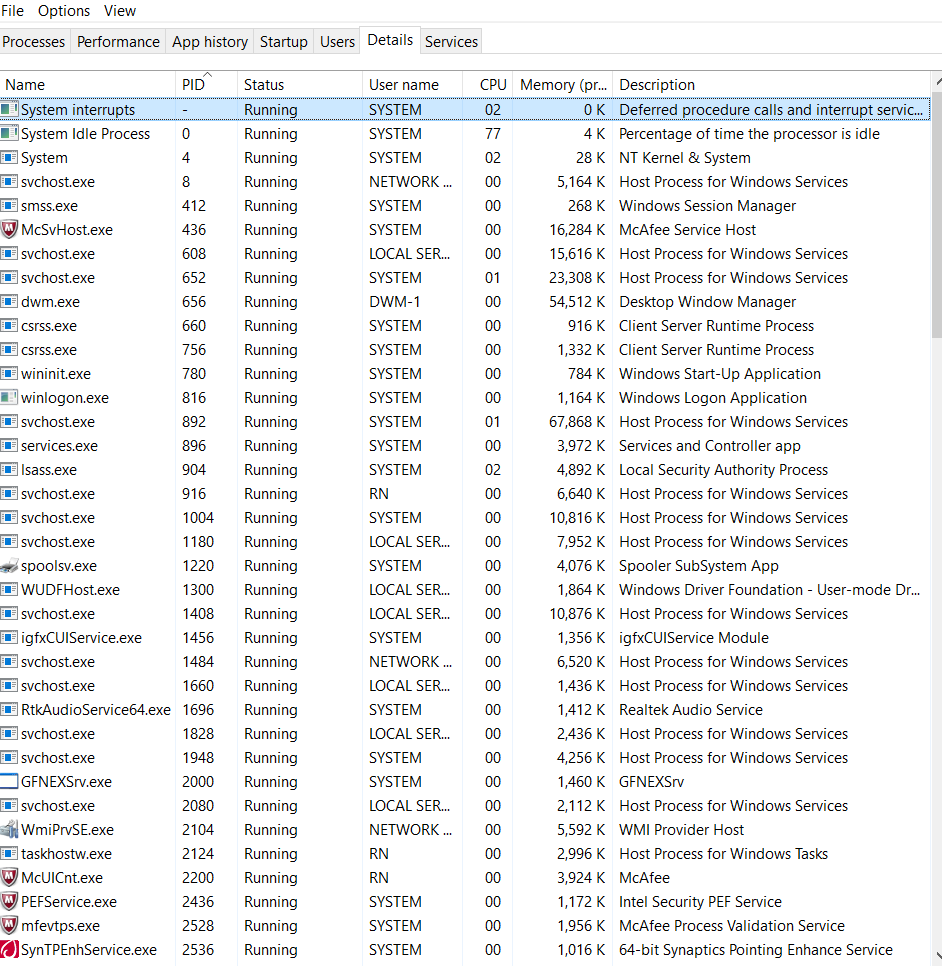Click the csrss.exe icon with PID 660
This screenshot has width=942, height=966.
(9, 326)
